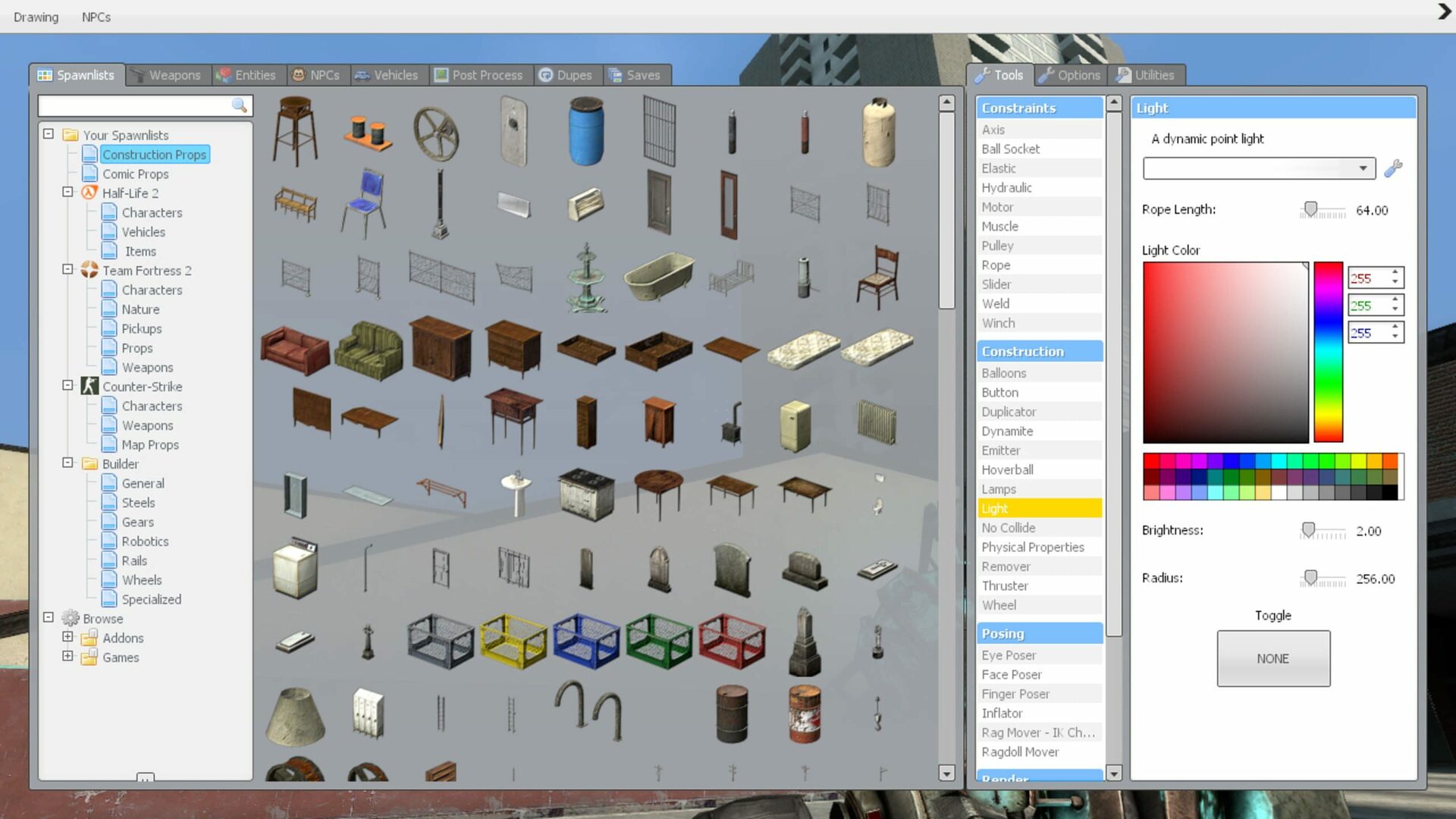Select the Emitter tool
This screenshot has height=819, width=1456.
tap(1000, 450)
